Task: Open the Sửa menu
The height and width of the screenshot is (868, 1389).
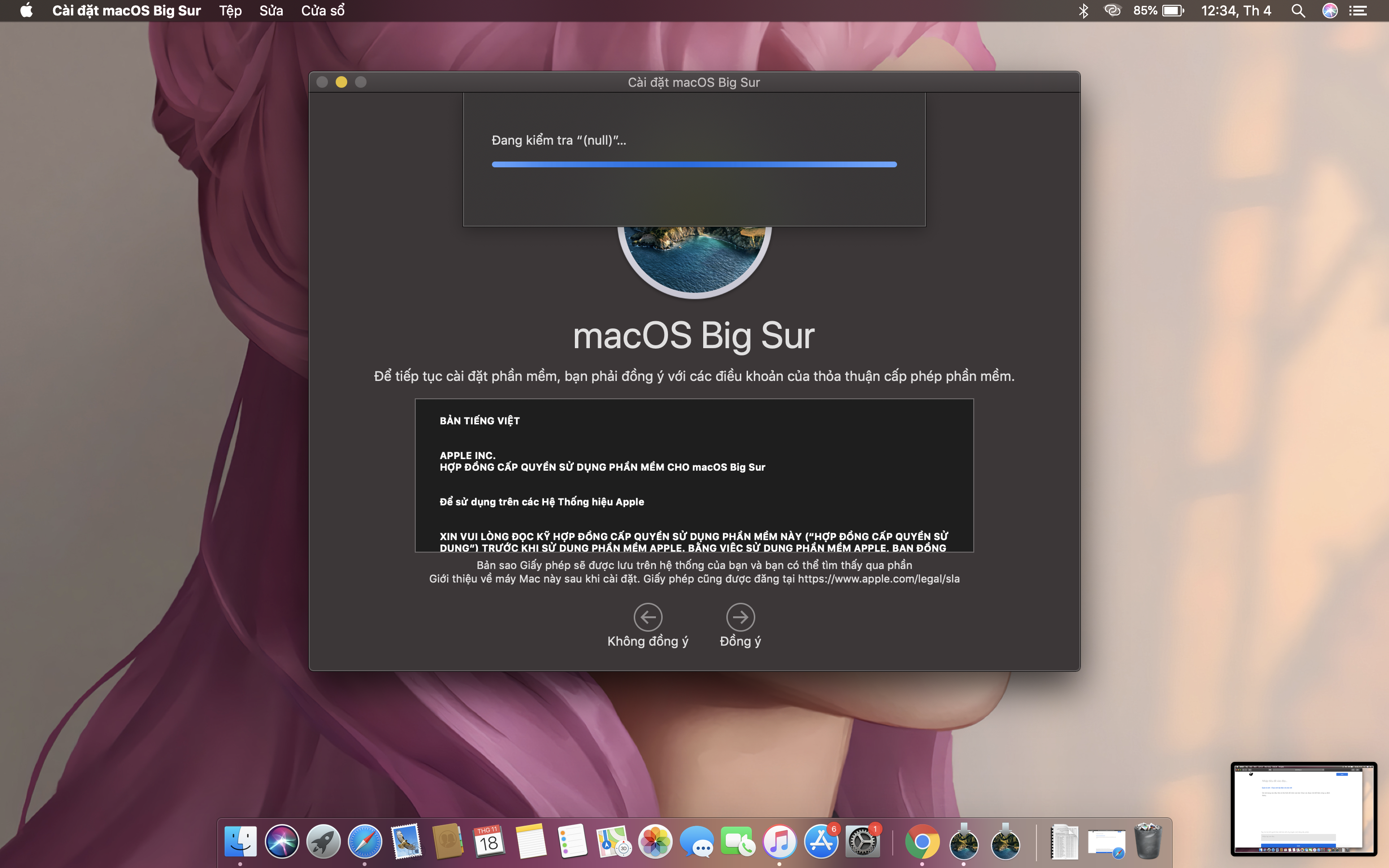Action: pyautogui.click(x=271, y=10)
